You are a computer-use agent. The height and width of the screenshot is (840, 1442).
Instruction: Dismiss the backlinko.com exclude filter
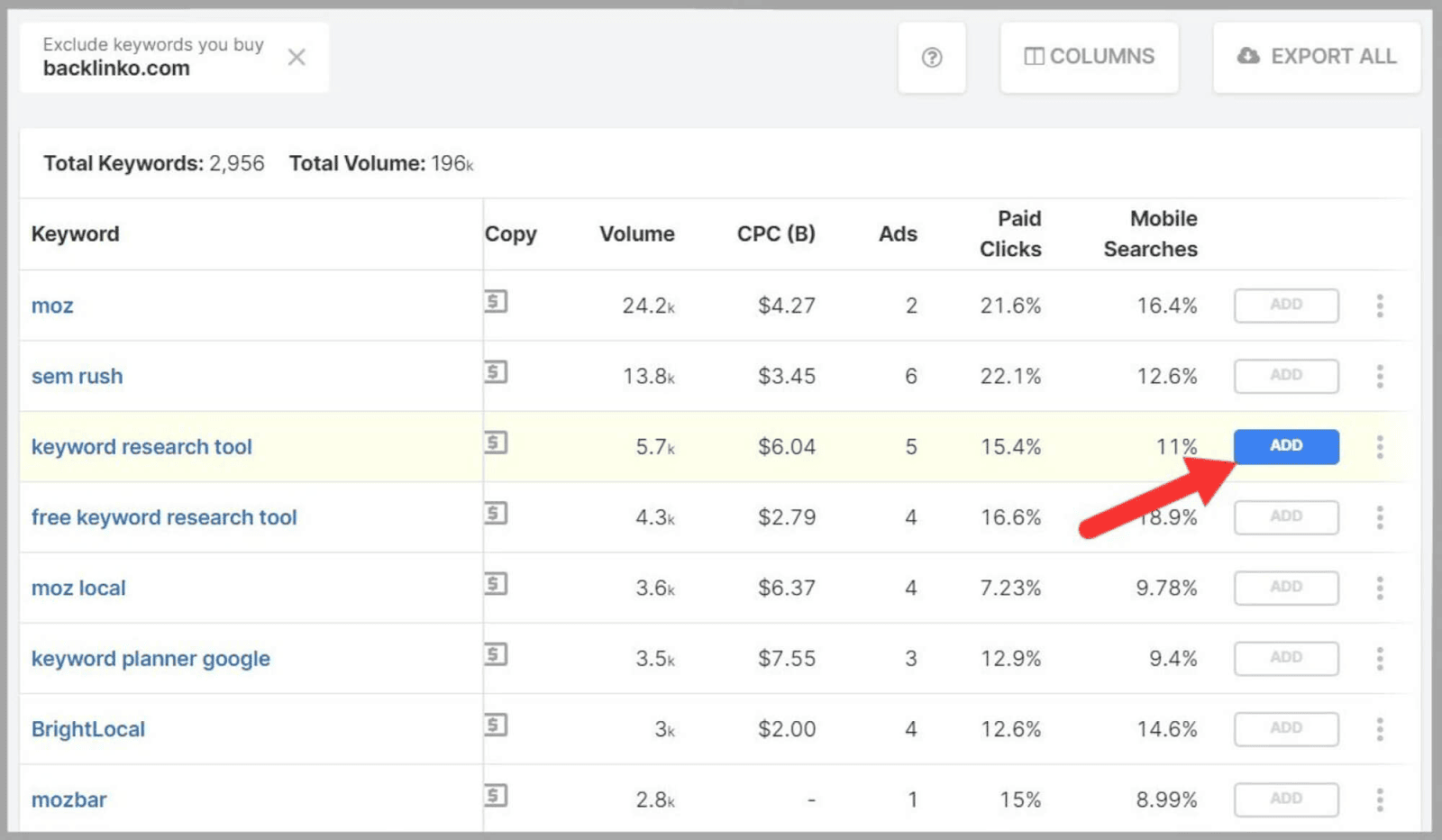point(296,57)
